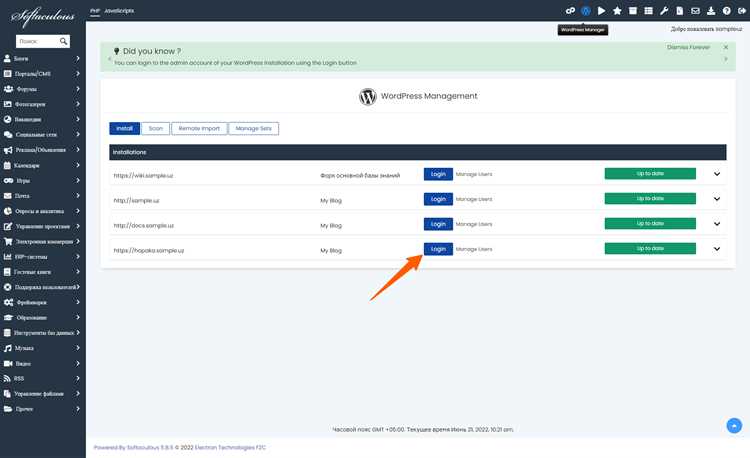Click the Музыка note icon

[x=8, y=348]
